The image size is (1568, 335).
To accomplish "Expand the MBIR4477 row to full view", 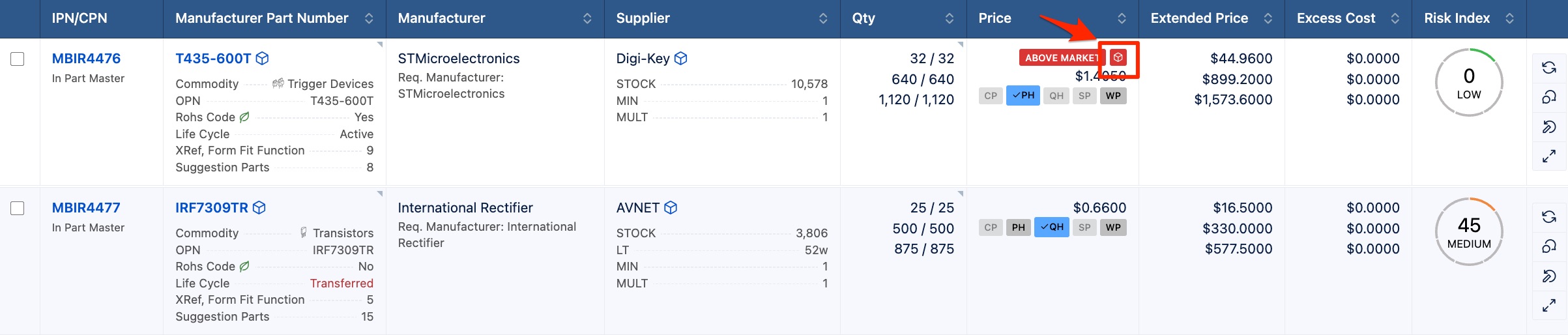I will 1549,305.
